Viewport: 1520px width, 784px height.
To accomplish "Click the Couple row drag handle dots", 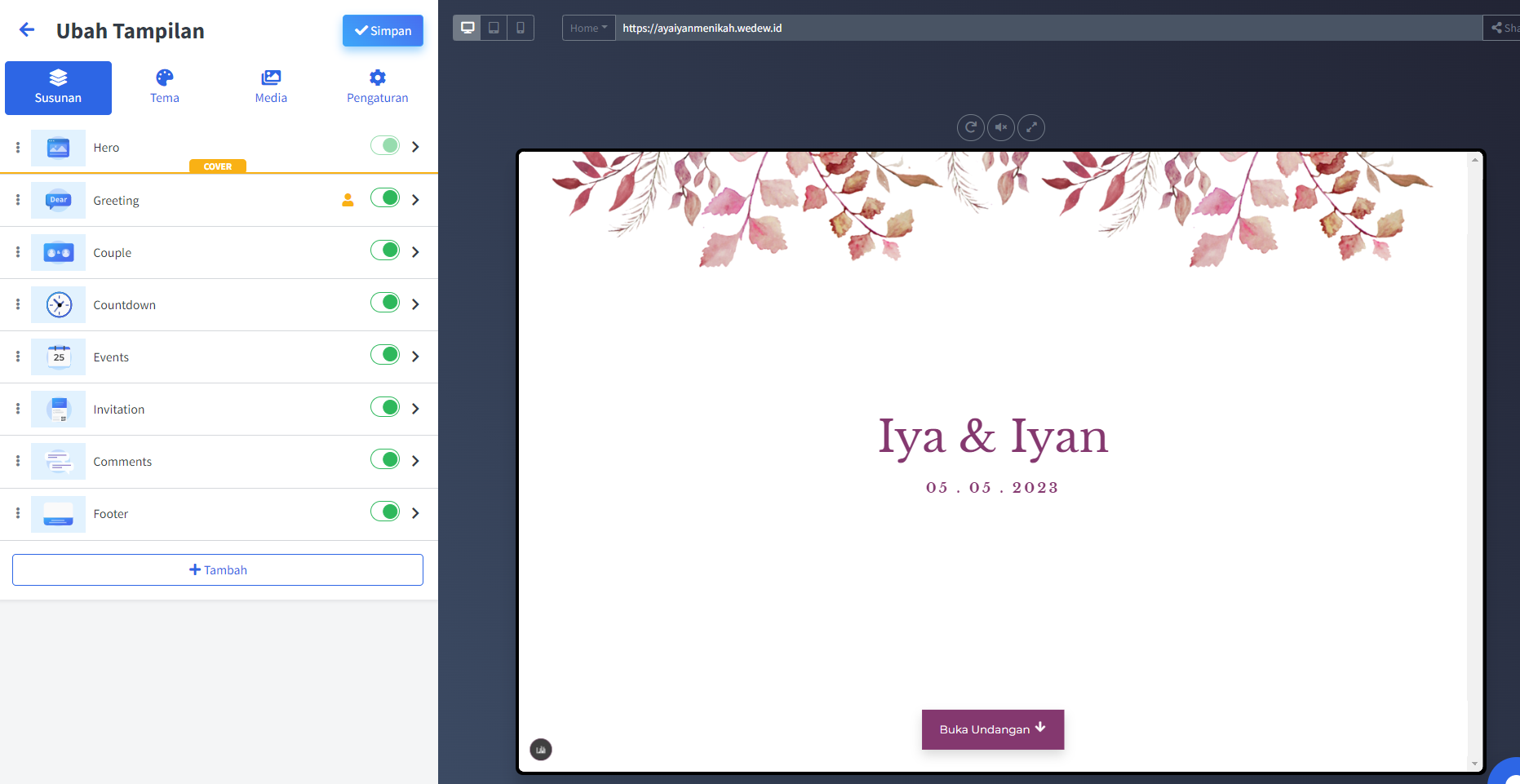I will point(18,252).
